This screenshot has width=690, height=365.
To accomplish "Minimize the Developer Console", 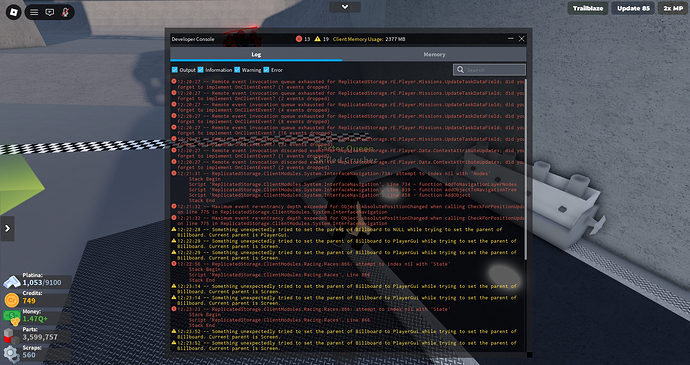I will point(510,39).
